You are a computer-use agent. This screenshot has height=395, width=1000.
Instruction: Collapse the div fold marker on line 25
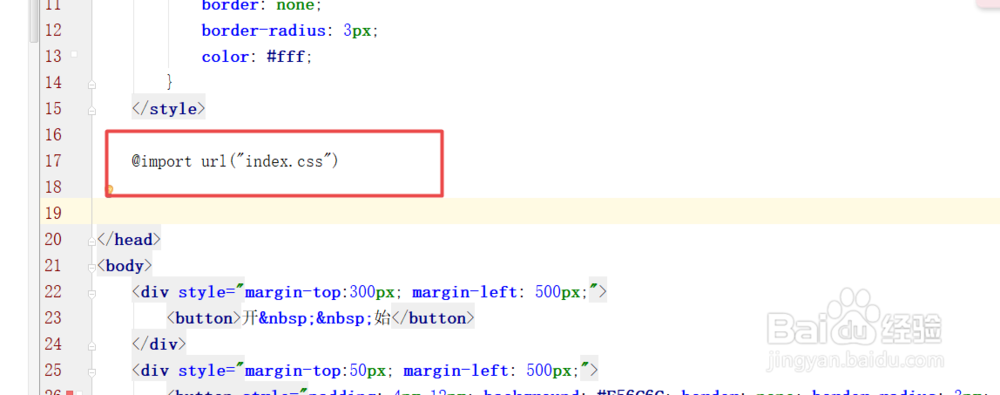point(92,372)
